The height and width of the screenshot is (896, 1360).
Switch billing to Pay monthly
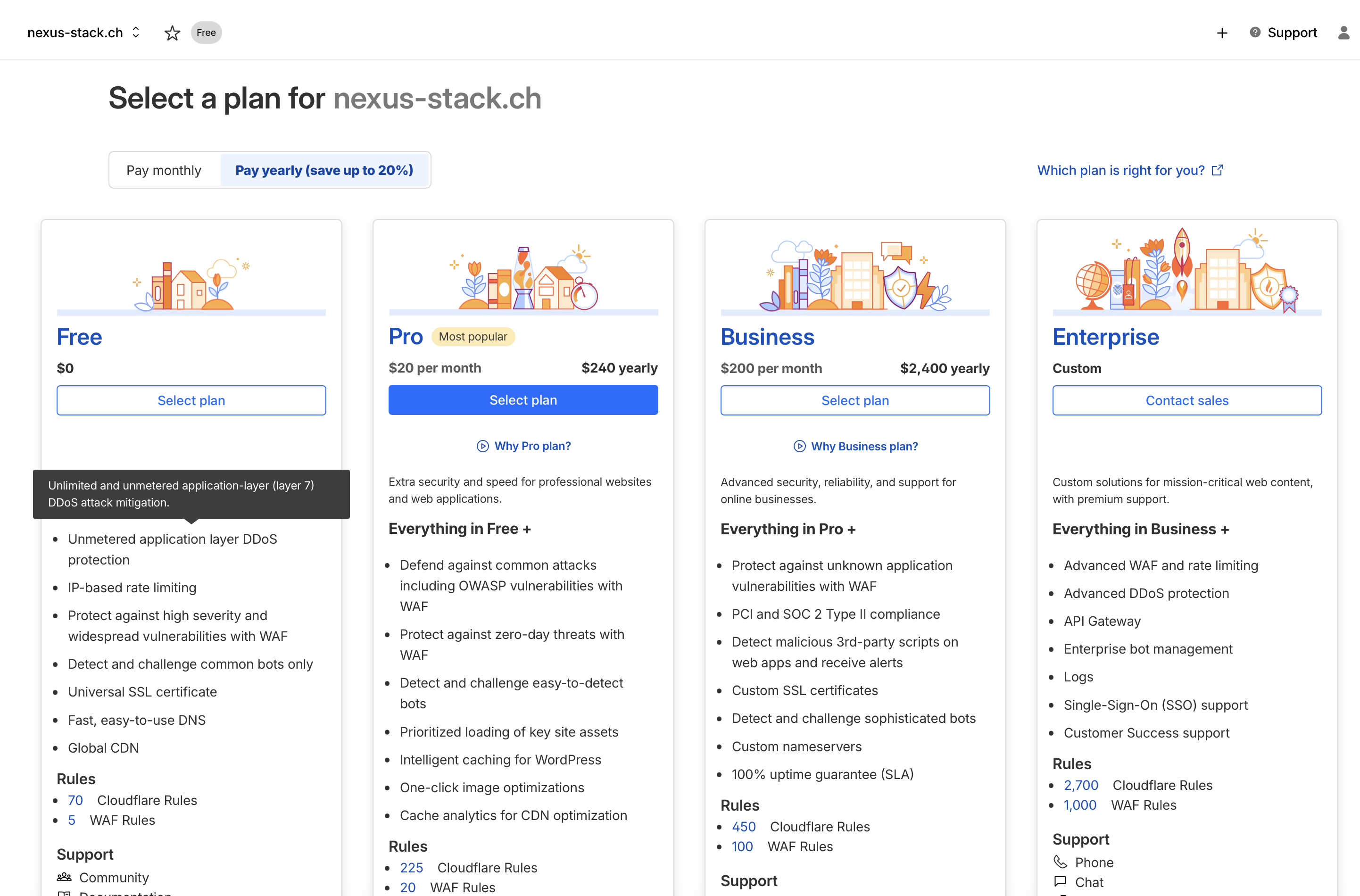point(164,170)
